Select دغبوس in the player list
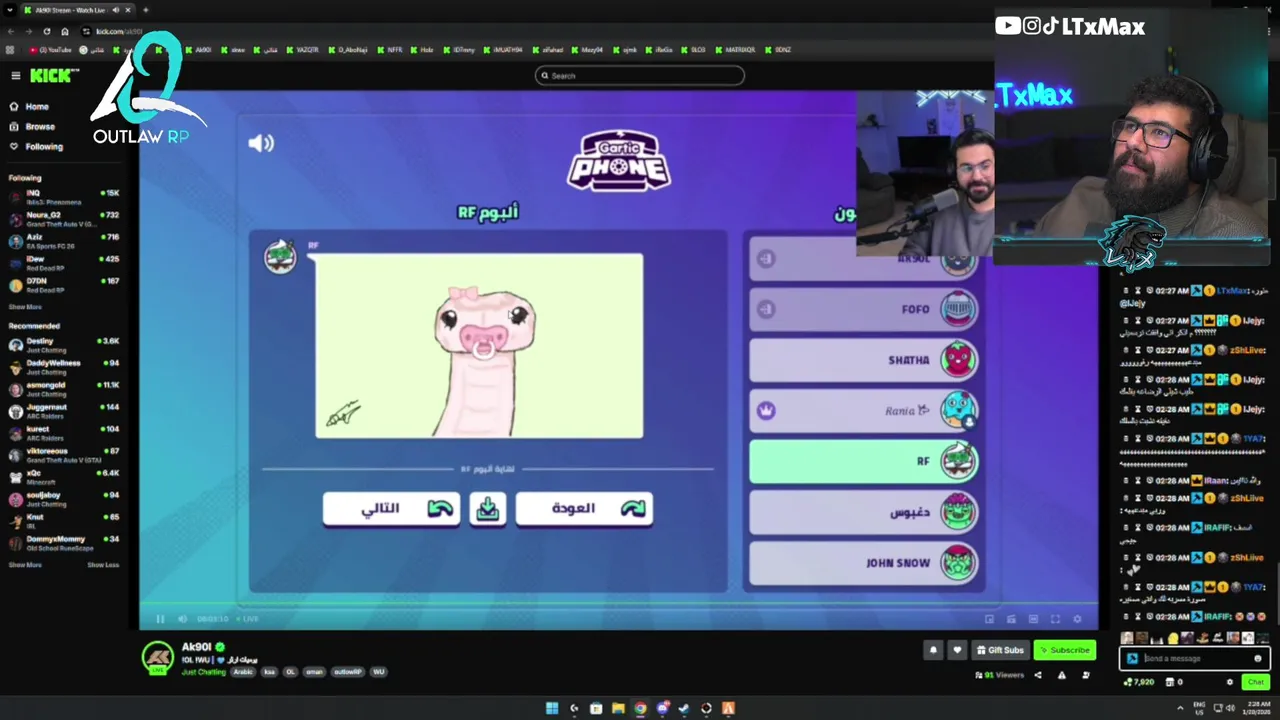The image size is (1280, 720). (x=864, y=512)
